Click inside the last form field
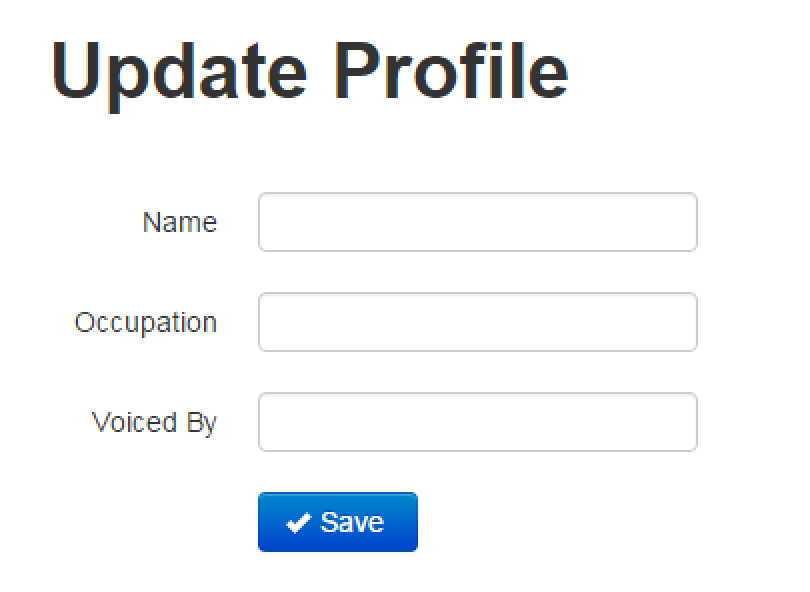The height and width of the screenshot is (592, 810). [478, 422]
